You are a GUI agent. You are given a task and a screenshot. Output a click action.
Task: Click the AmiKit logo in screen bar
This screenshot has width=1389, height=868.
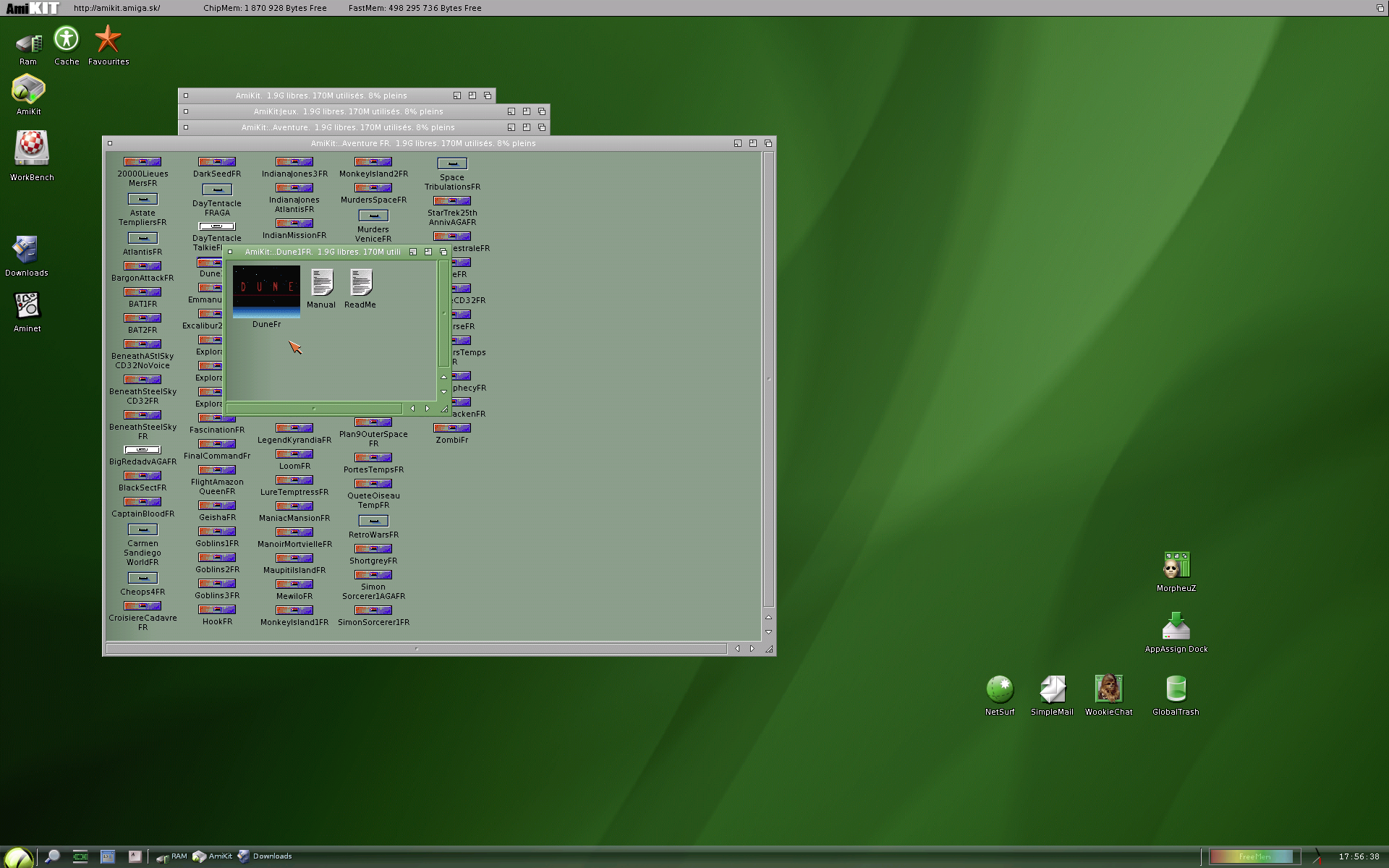33,8
